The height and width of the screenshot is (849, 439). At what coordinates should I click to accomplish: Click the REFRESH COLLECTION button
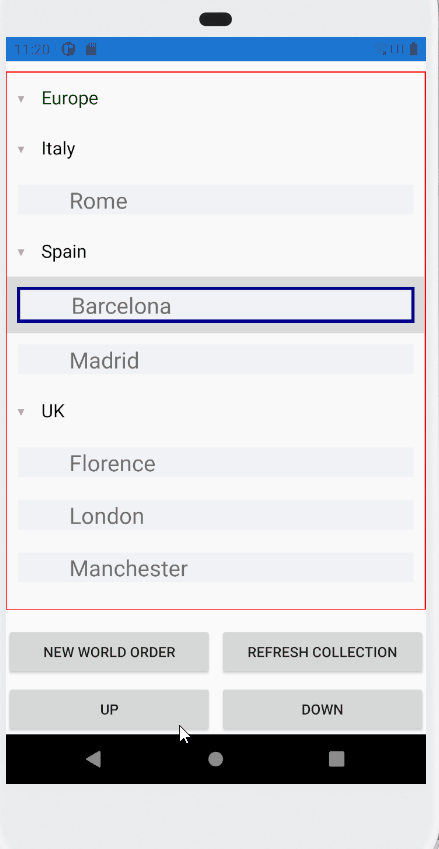point(323,652)
